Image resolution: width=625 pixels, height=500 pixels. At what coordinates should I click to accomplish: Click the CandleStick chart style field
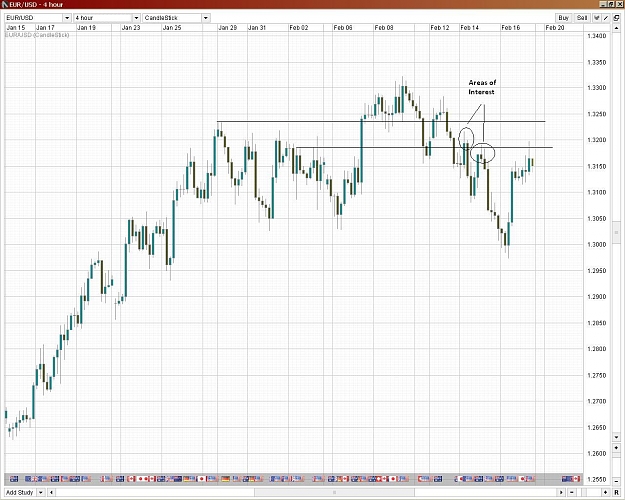[x=172, y=18]
